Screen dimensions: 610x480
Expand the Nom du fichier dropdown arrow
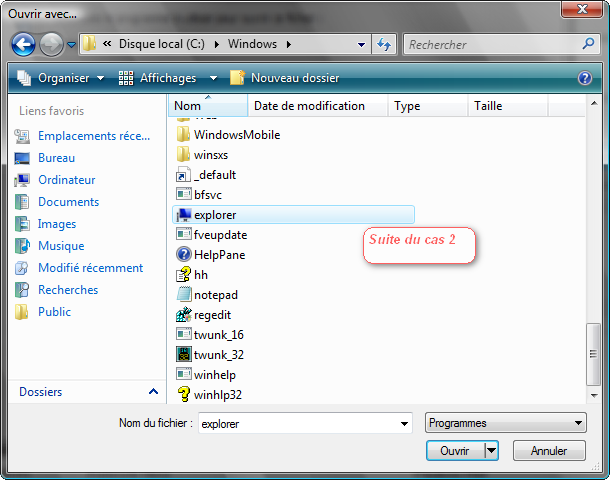(x=405, y=424)
